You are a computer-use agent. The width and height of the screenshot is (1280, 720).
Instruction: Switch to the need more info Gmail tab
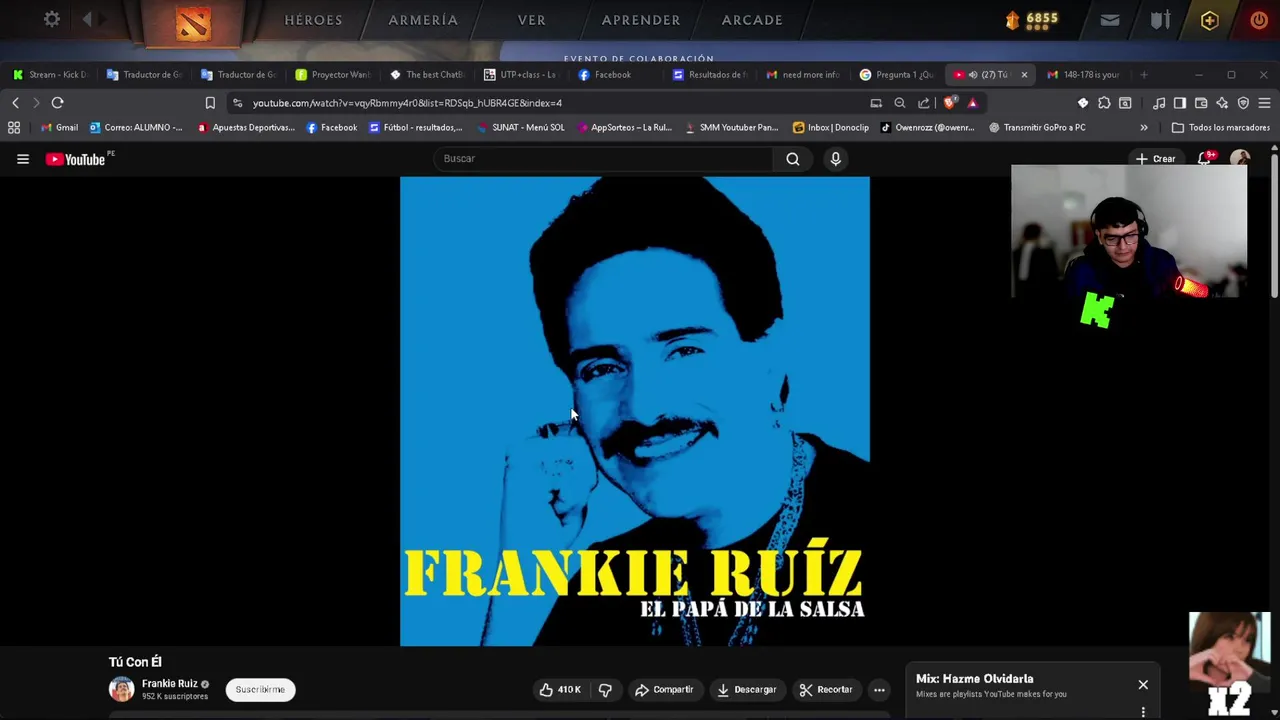[803, 74]
